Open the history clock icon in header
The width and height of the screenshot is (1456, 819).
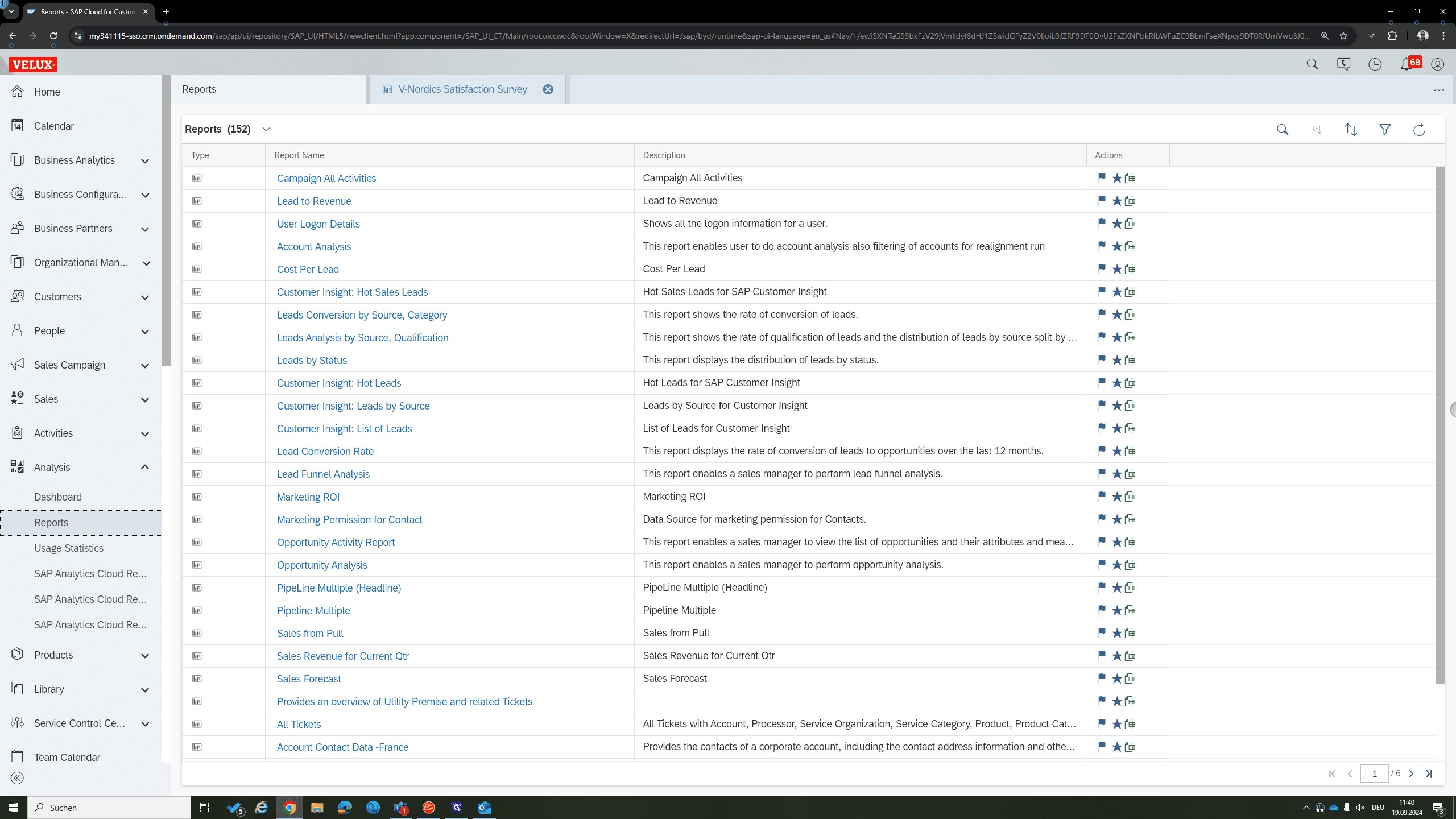1375,64
